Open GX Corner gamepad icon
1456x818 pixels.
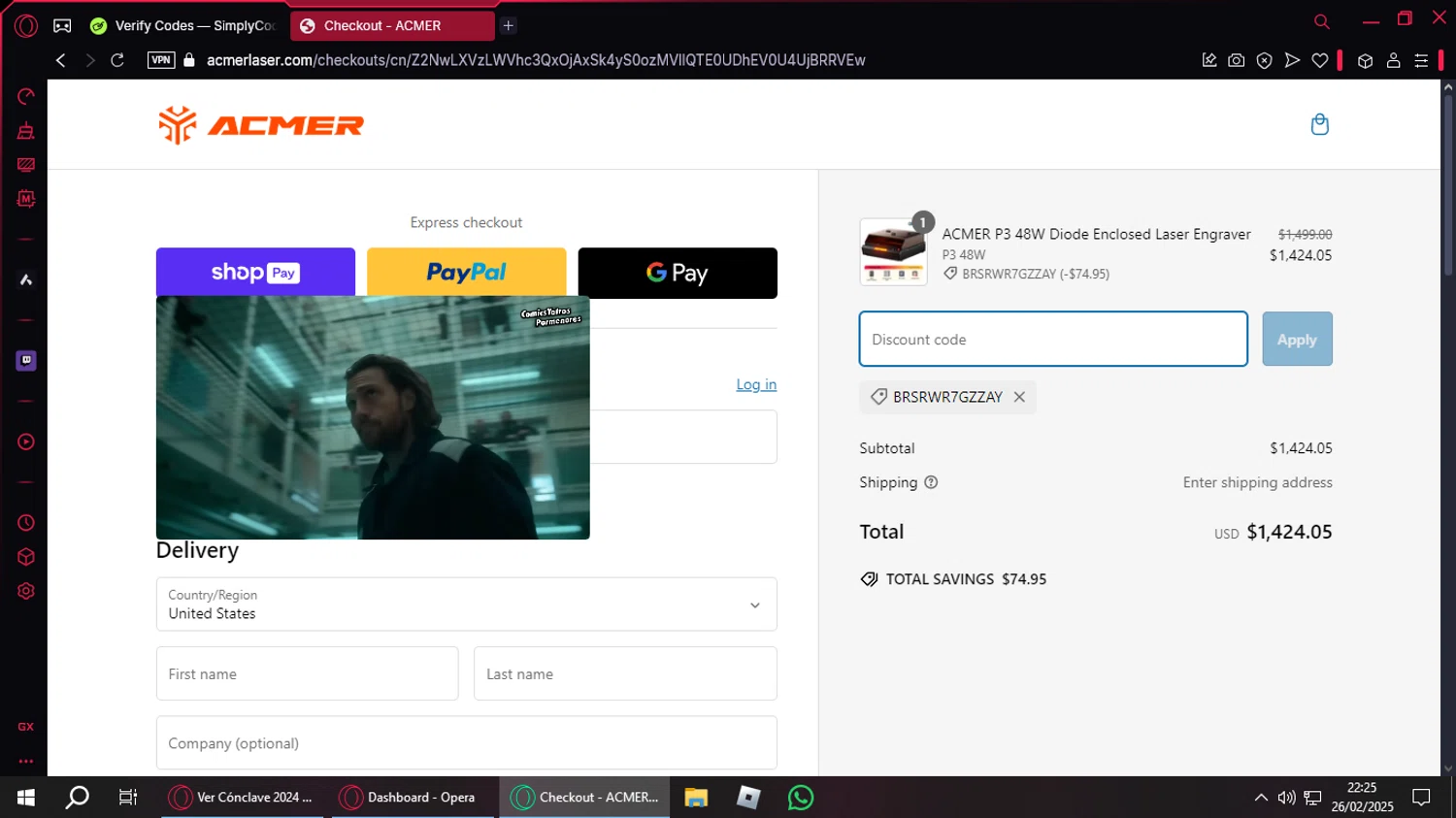point(62,26)
